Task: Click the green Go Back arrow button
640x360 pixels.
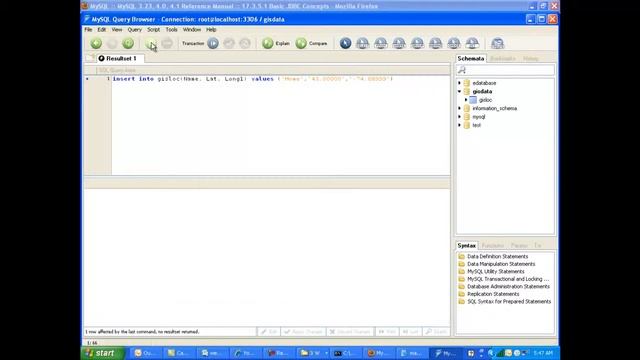Action: 96,43
